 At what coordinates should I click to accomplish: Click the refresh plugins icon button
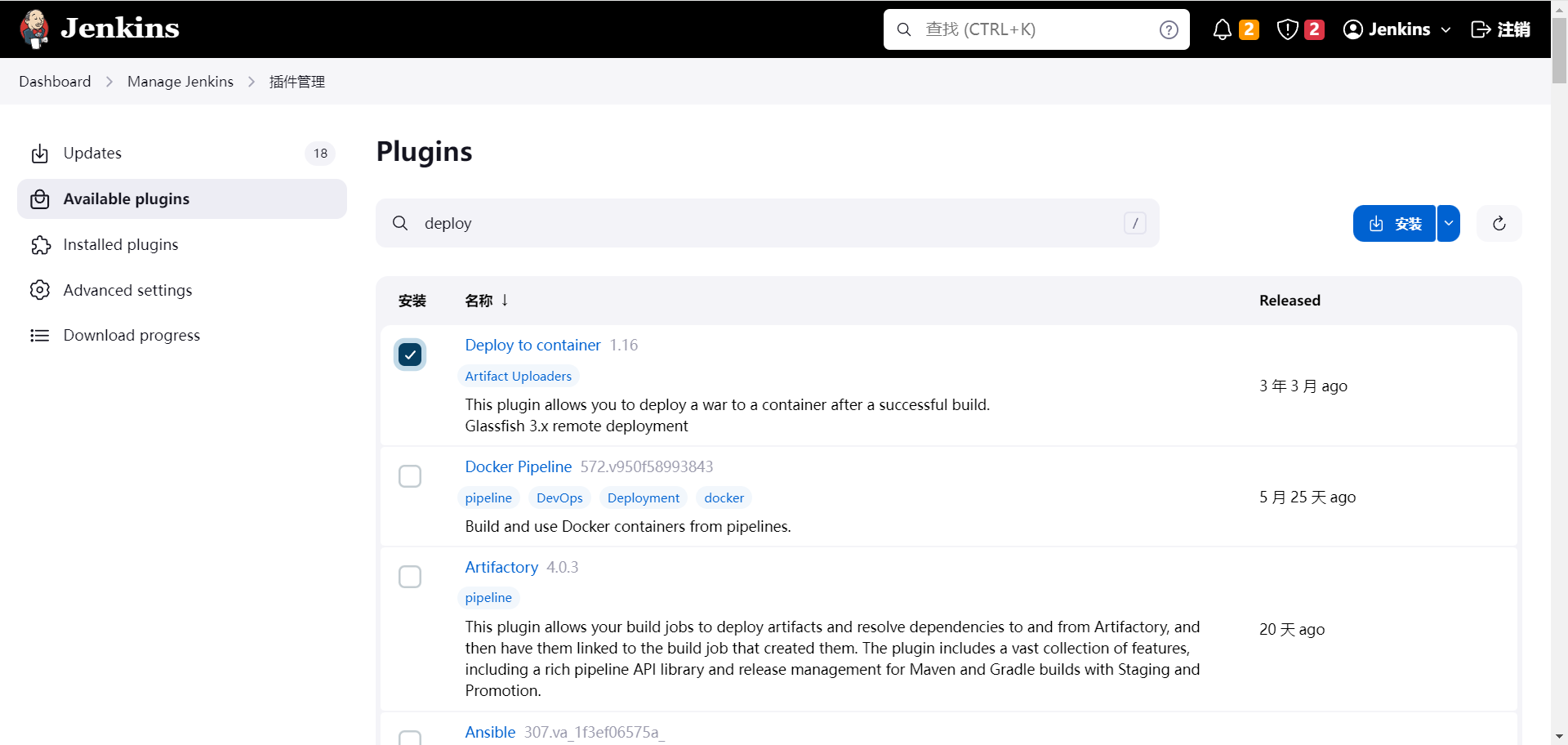pyautogui.click(x=1499, y=224)
